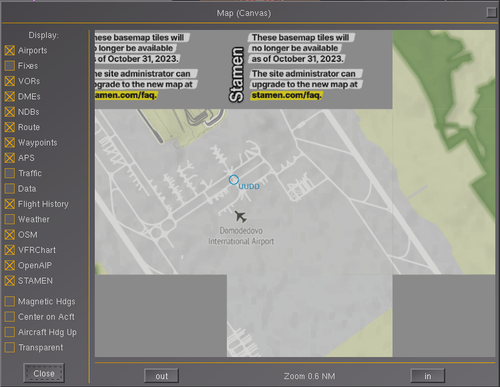The height and width of the screenshot is (387, 500).
Task: Click the dialog corner square icon
Action: coord(491,13)
